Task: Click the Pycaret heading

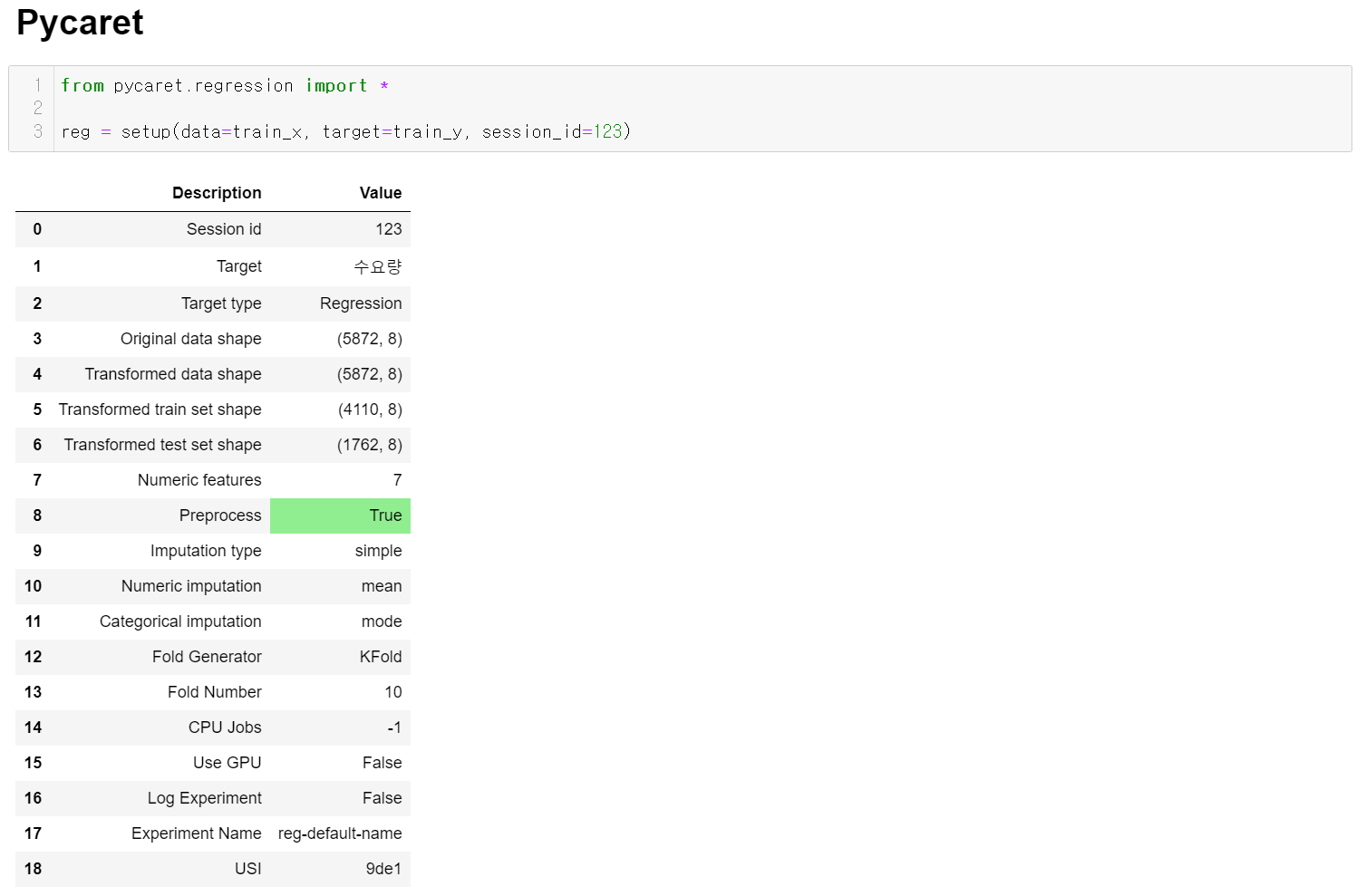Action: [x=80, y=23]
